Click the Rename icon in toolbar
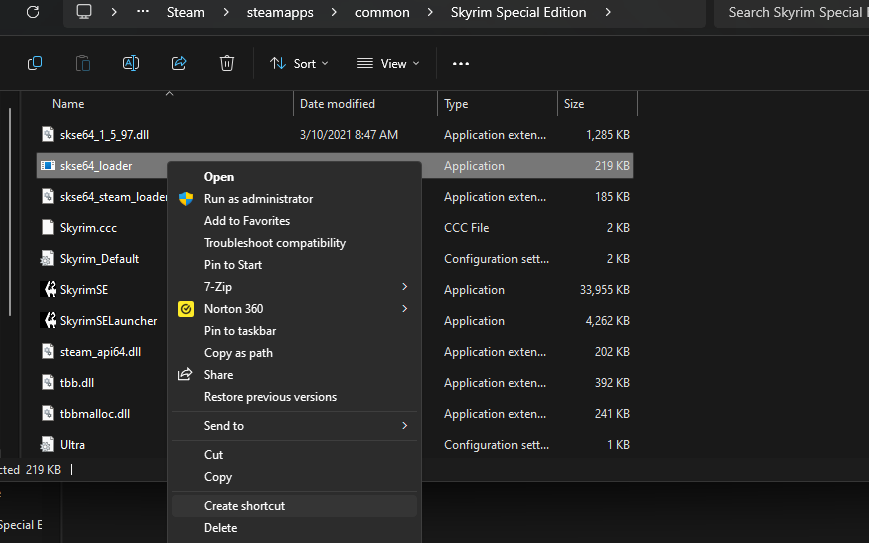 click(131, 63)
